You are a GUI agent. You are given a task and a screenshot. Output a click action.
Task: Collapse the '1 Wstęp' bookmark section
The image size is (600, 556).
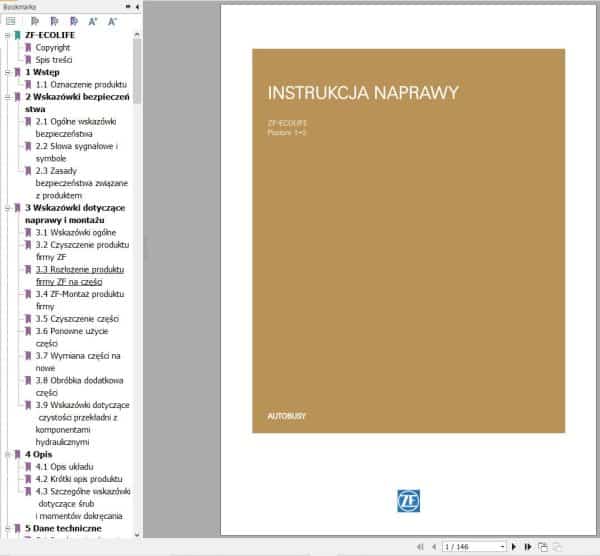(6, 72)
